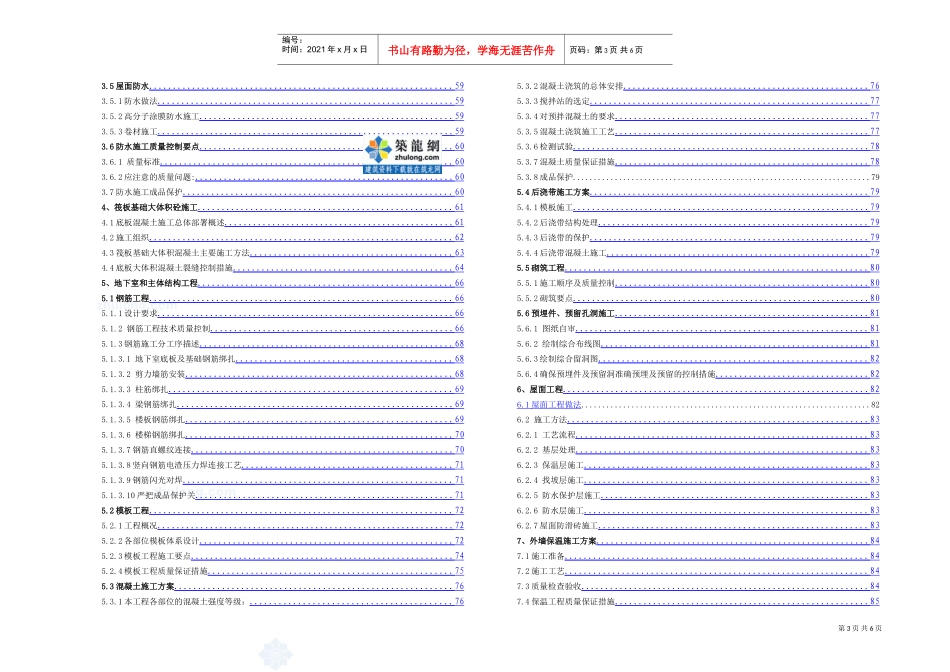Open '5.1.3.7 钢筋直螺纹连接'
Image resolution: width=950 pixels, height=672 pixels.
point(282,450)
